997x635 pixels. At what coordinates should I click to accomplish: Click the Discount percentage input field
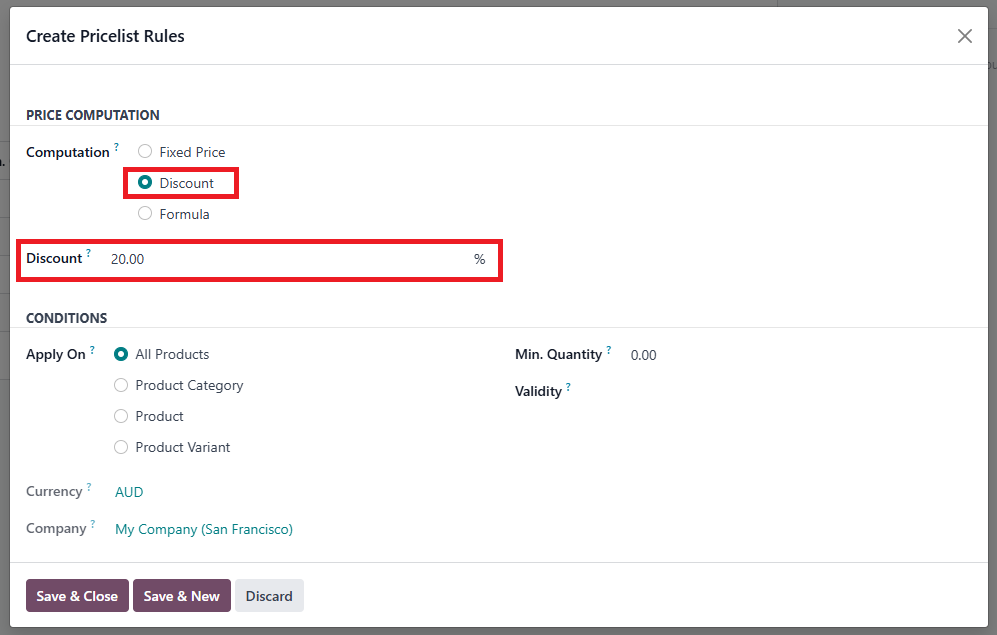coord(288,259)
